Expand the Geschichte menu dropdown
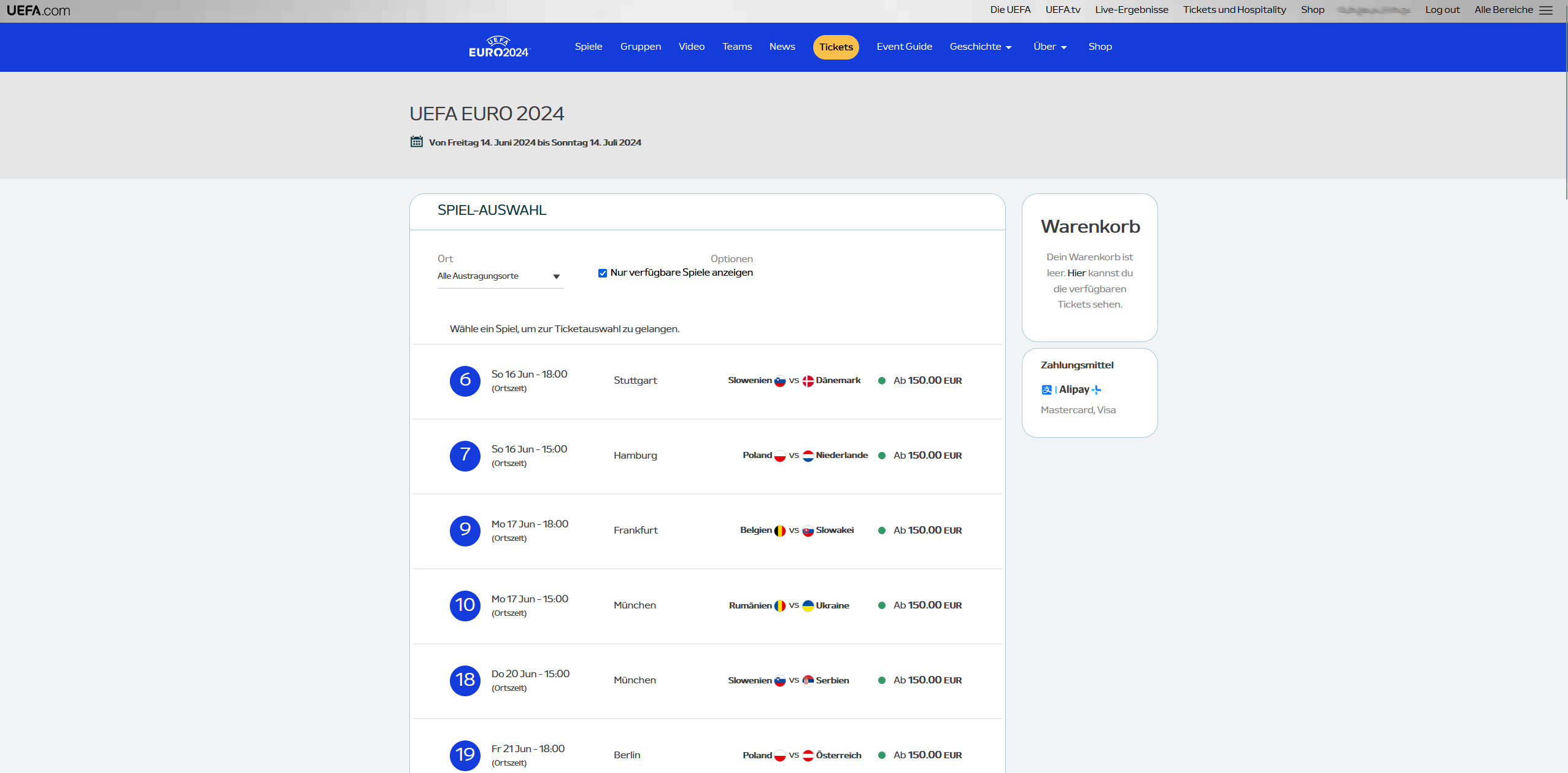This screenshot has height=773, width=1568. click(980, 47)
